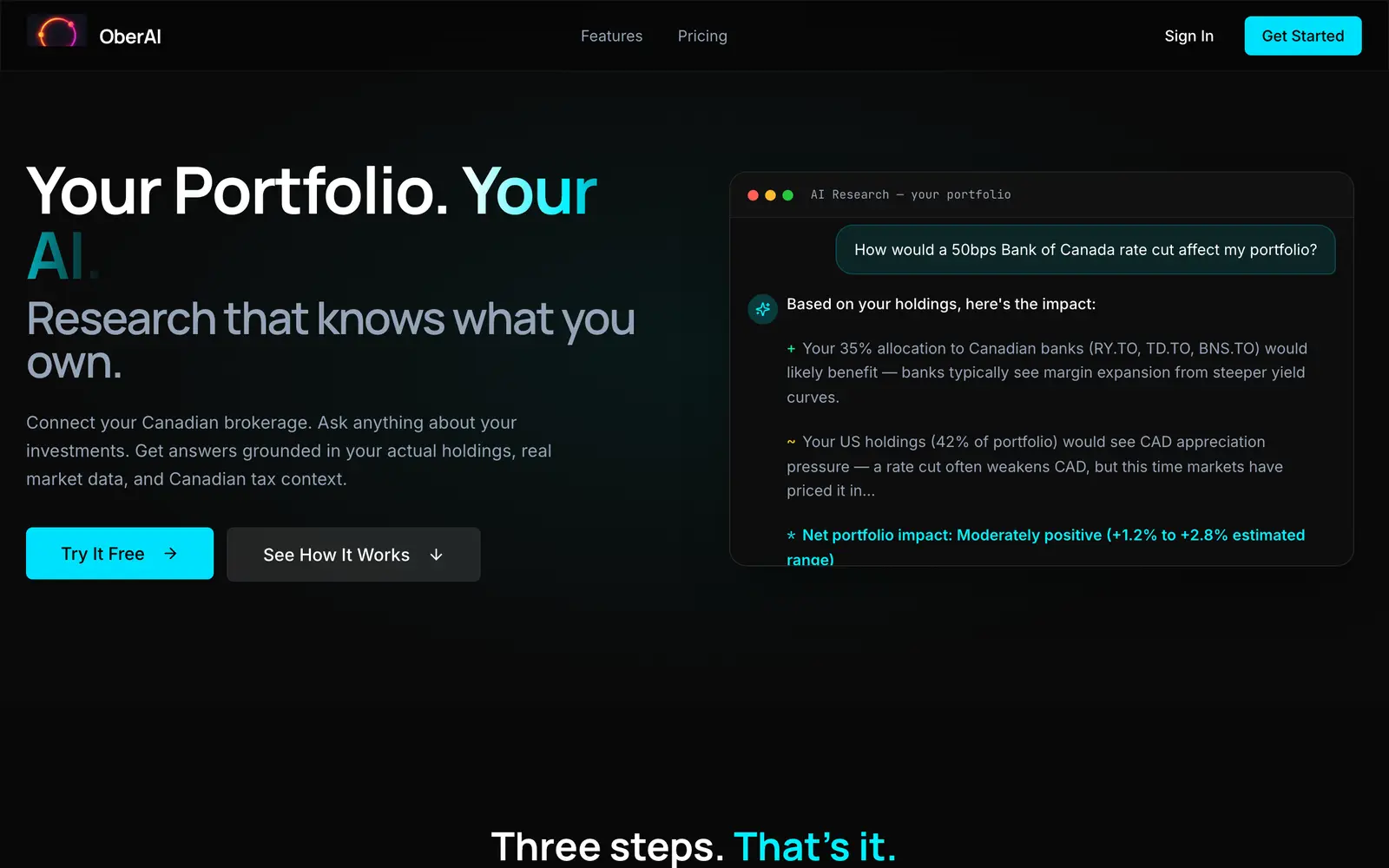The image size is (1389, 868).
Task: Click the red window dot in AI Research panel
Action: pyautogui.click(x=753, y=195)
